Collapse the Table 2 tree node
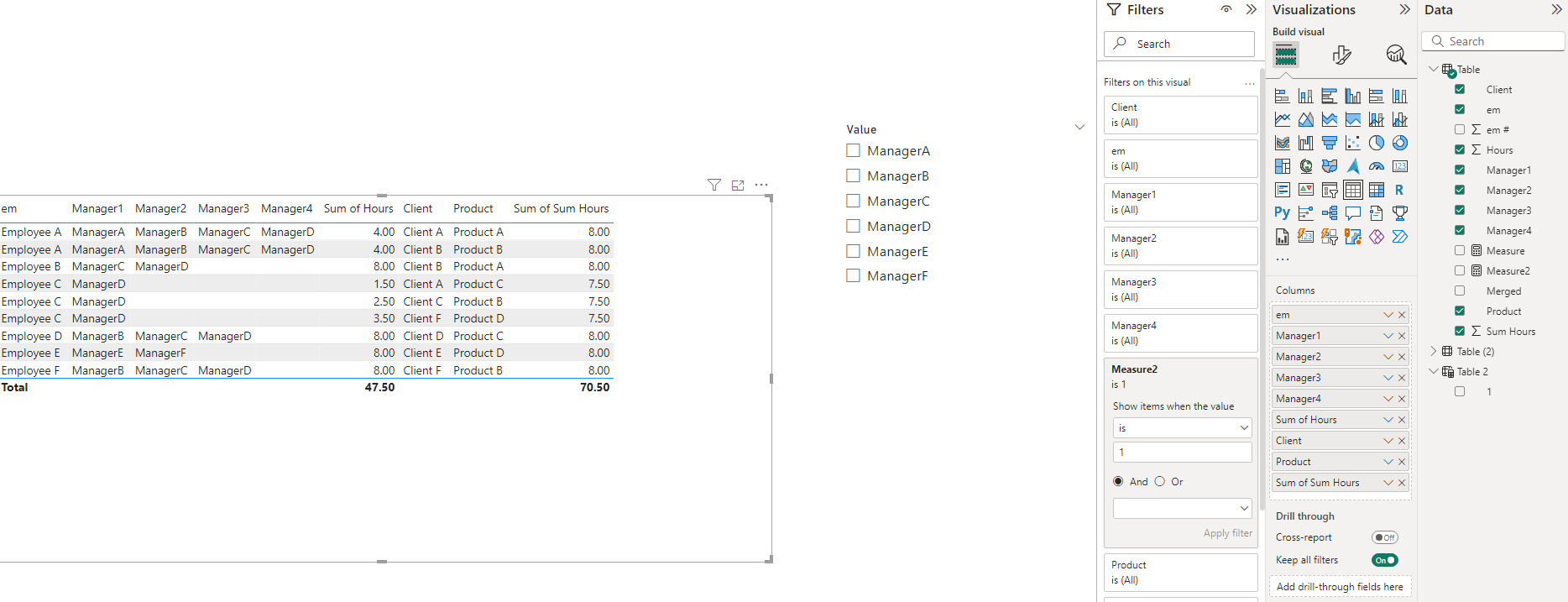 point(1434,371)
